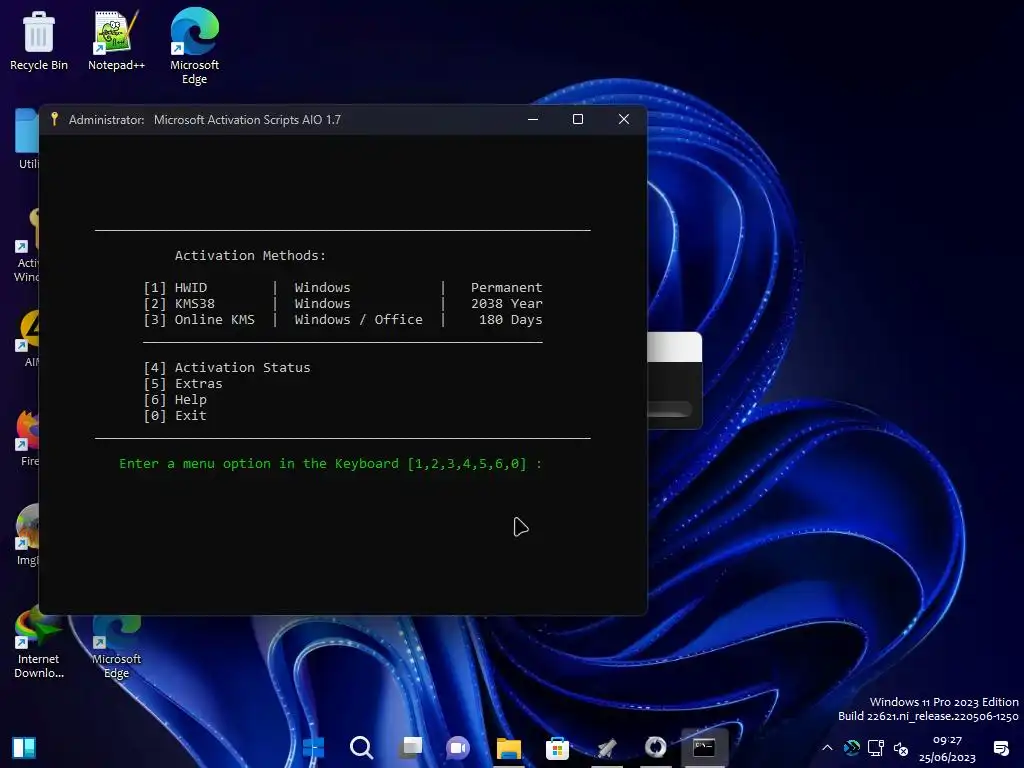Open the notification center icon

[1001, 748]
